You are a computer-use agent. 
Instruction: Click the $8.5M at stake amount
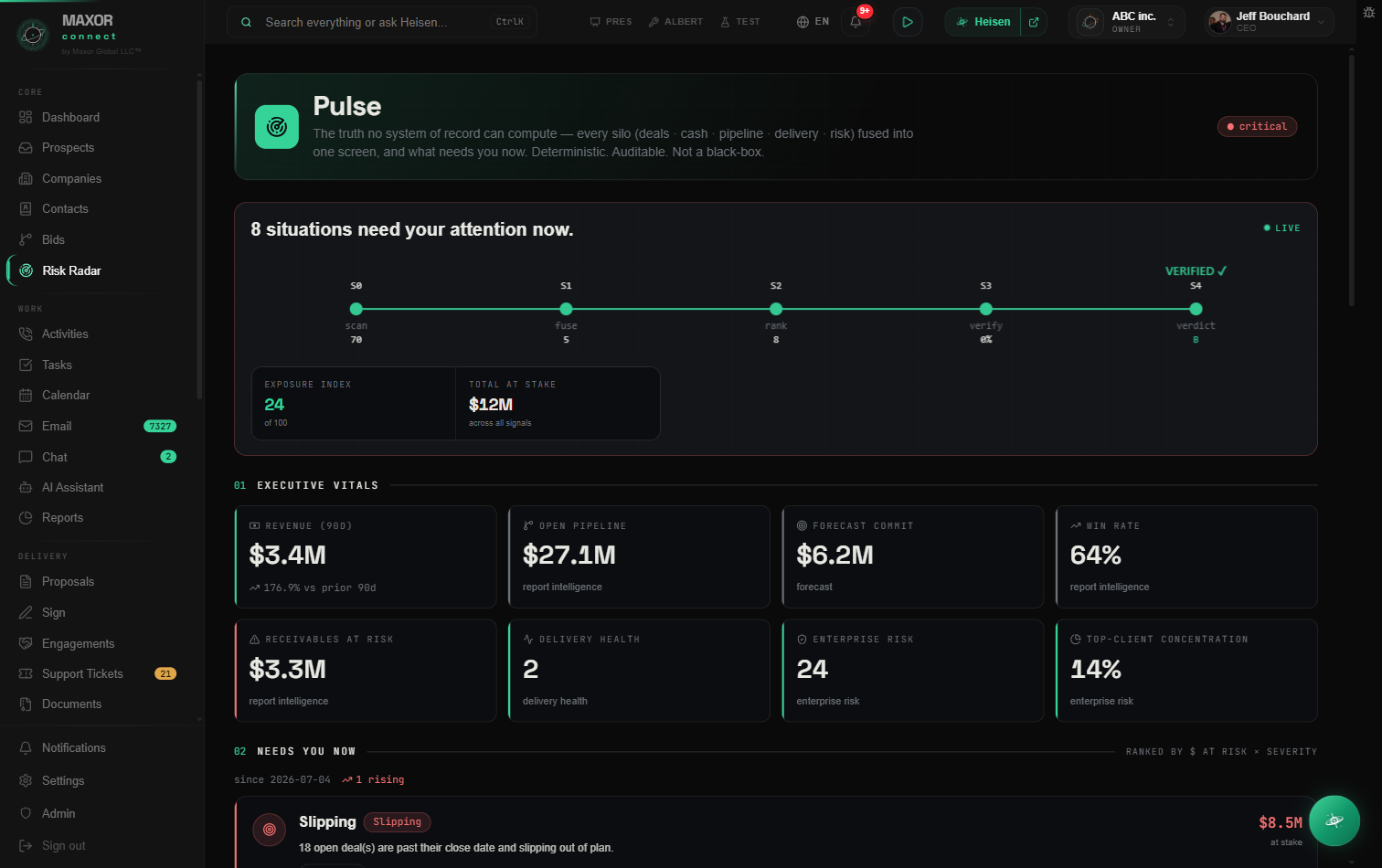[1281, 823]
